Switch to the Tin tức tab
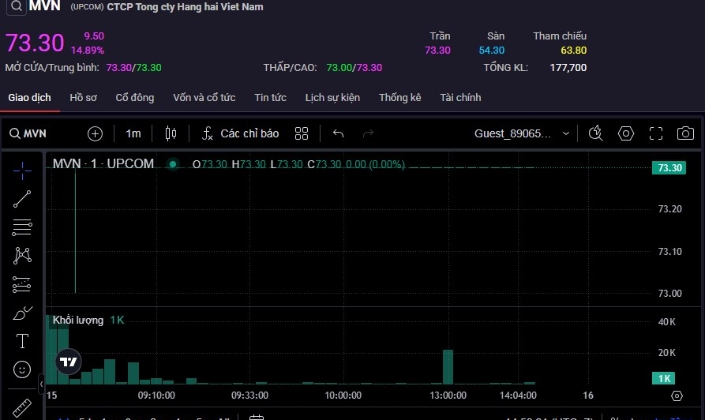The height and width of the screenshot is (420, 705). coord(270,98)
